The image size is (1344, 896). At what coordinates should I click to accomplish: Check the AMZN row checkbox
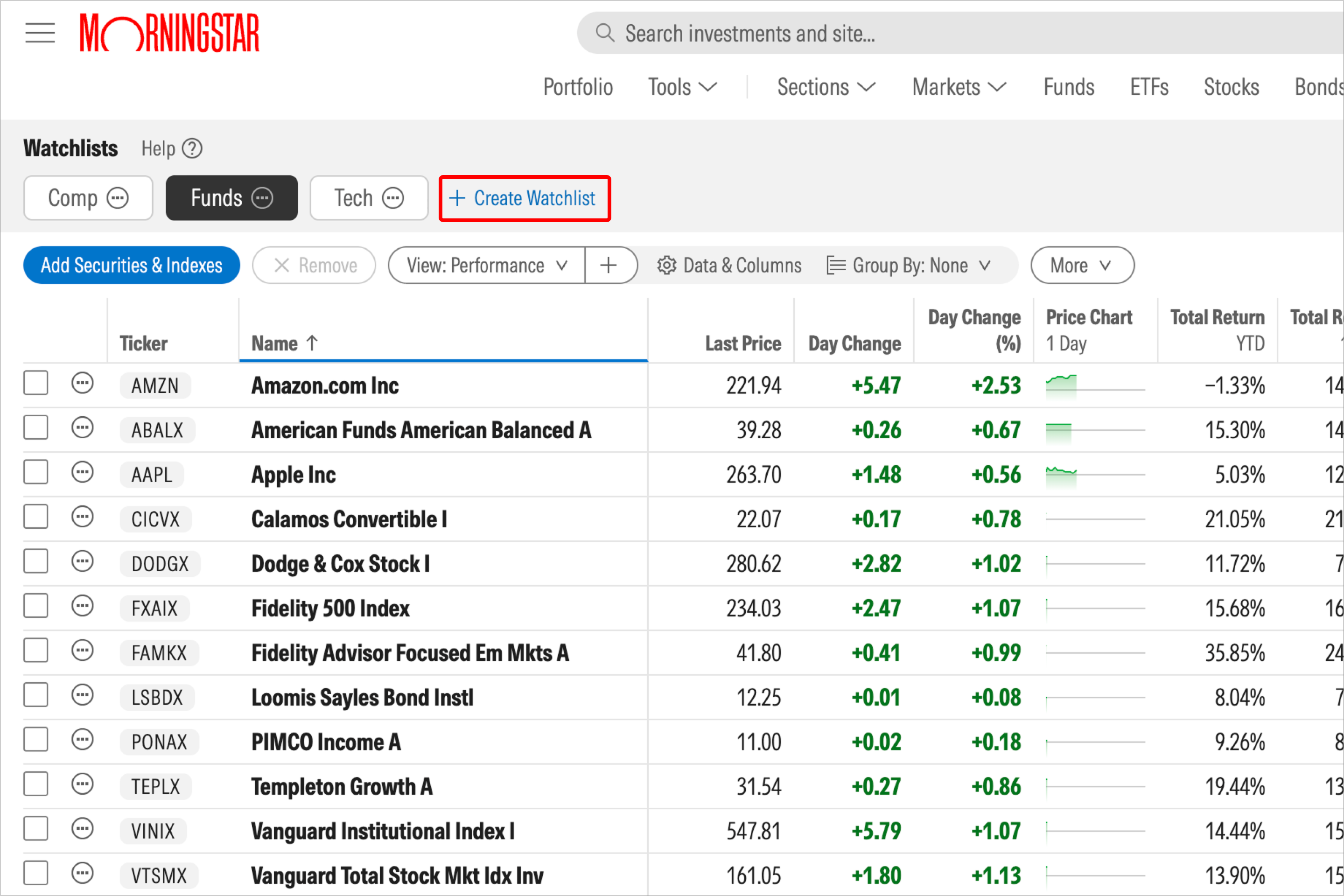point(35,384)
